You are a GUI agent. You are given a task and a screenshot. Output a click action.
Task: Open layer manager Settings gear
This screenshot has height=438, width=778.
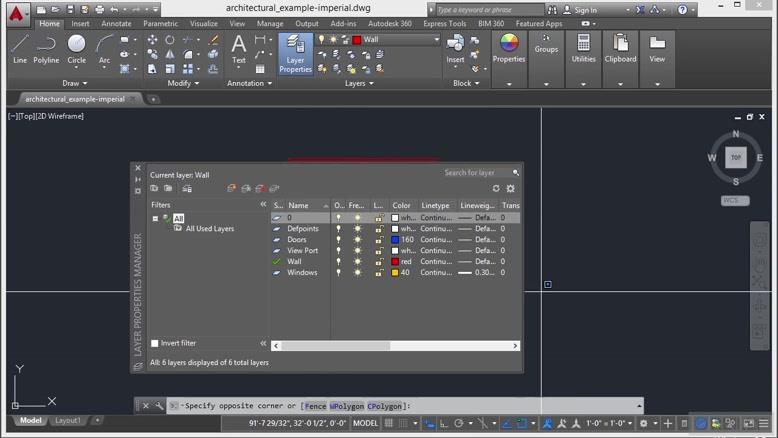[x=511, y=188]
